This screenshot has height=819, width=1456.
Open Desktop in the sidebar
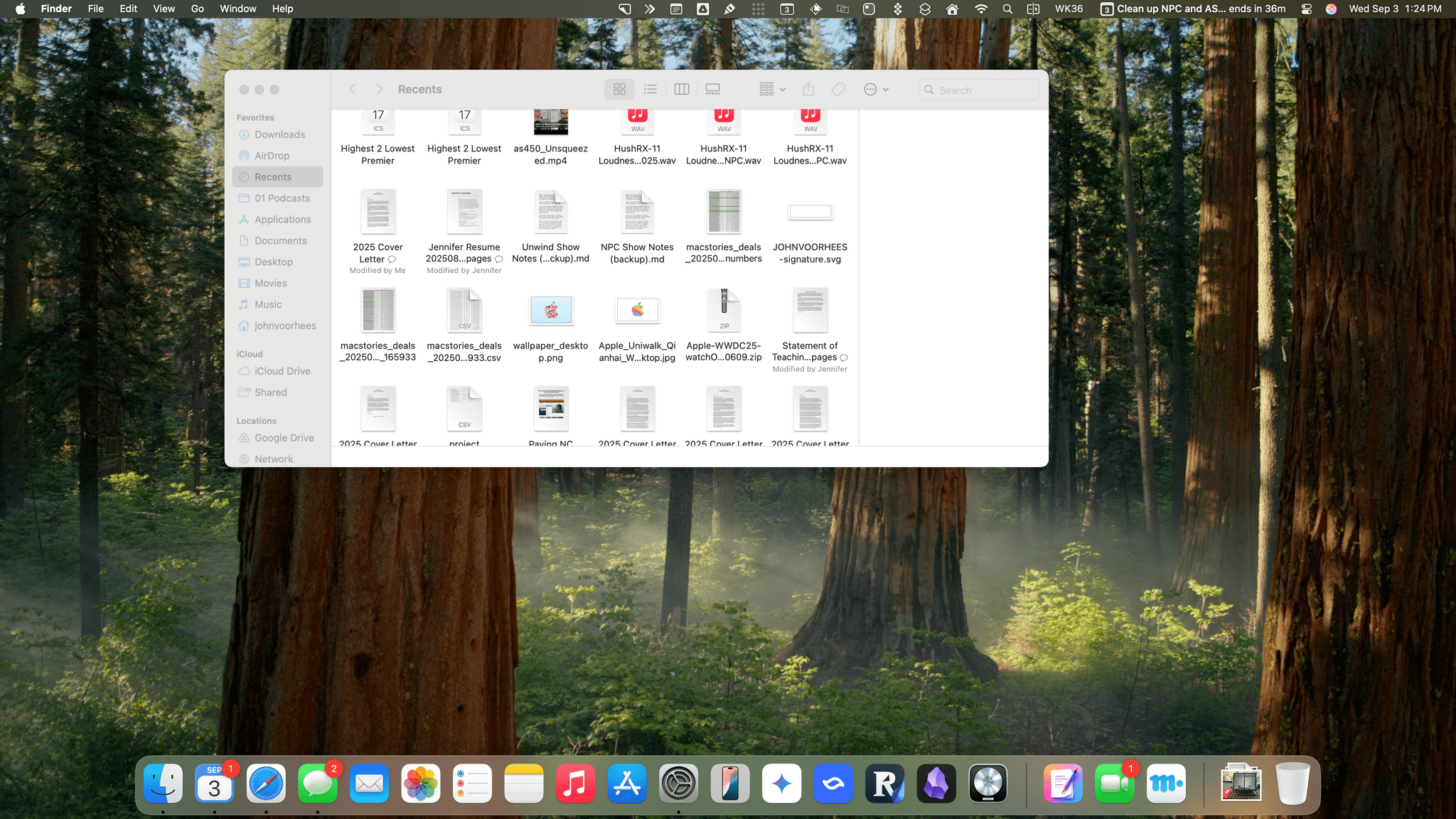tap(277, 262)
